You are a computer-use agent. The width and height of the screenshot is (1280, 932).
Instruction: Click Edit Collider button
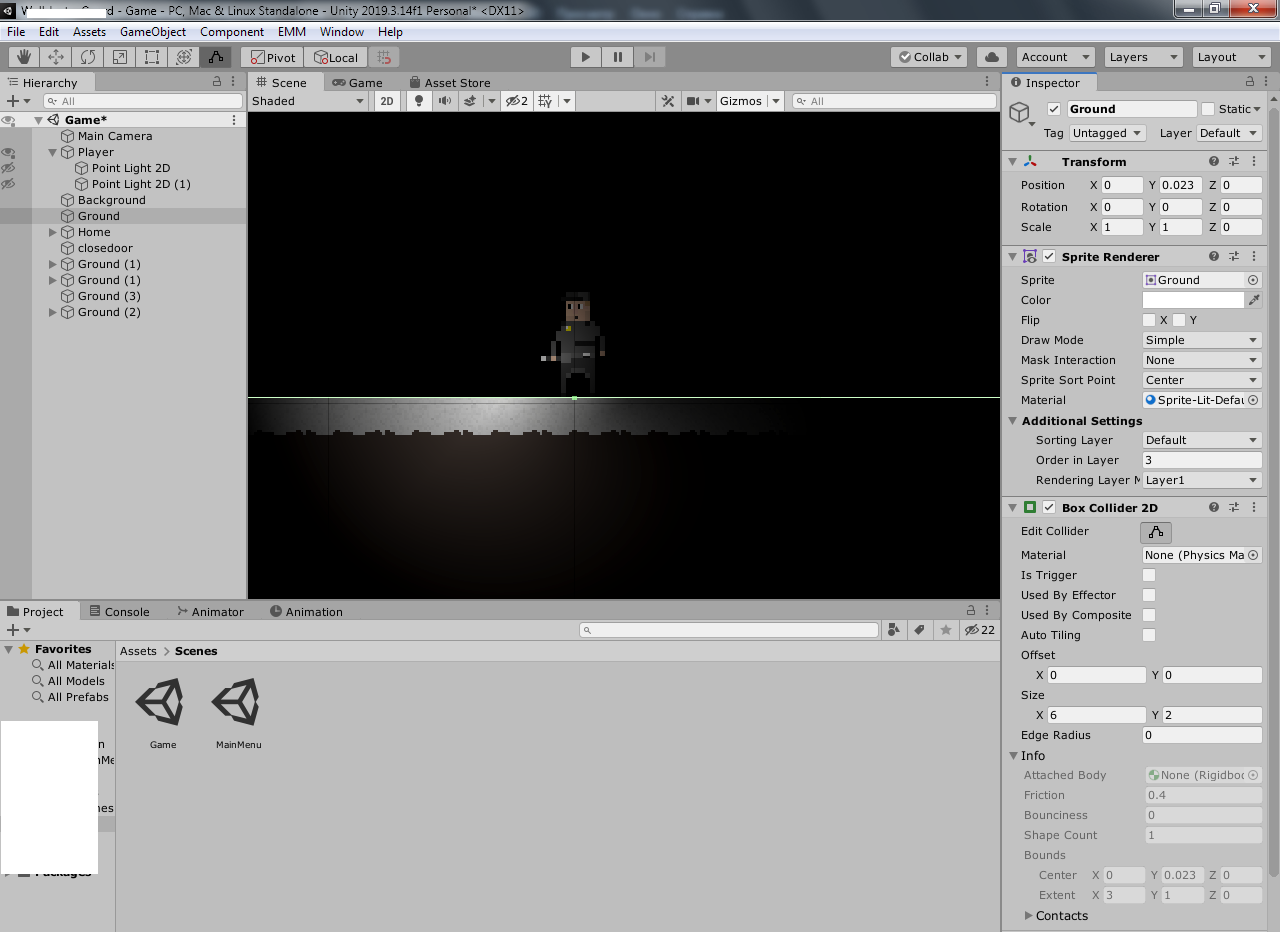pyautogui.click(x=1155, y=531)
